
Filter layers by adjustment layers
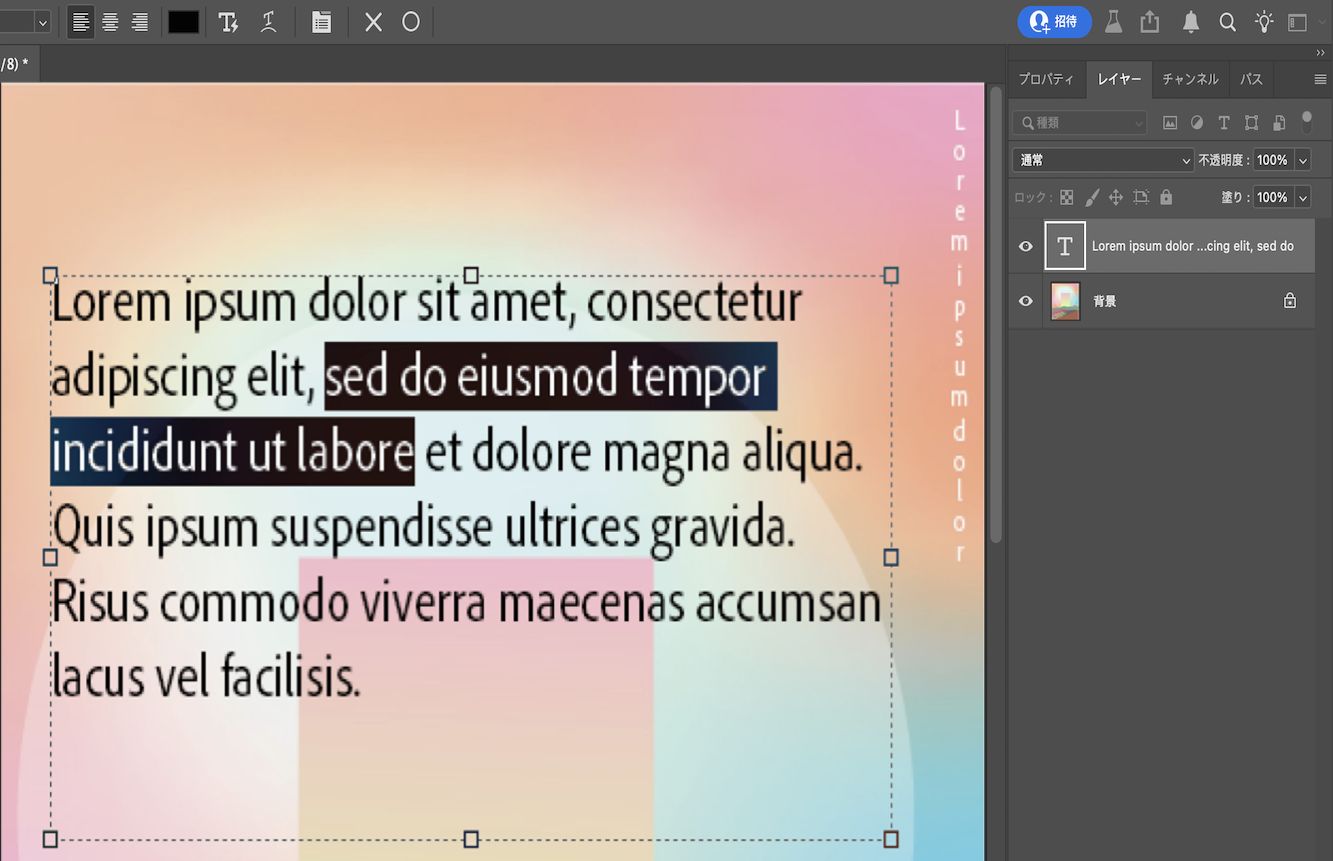(x=1197, y=122)
